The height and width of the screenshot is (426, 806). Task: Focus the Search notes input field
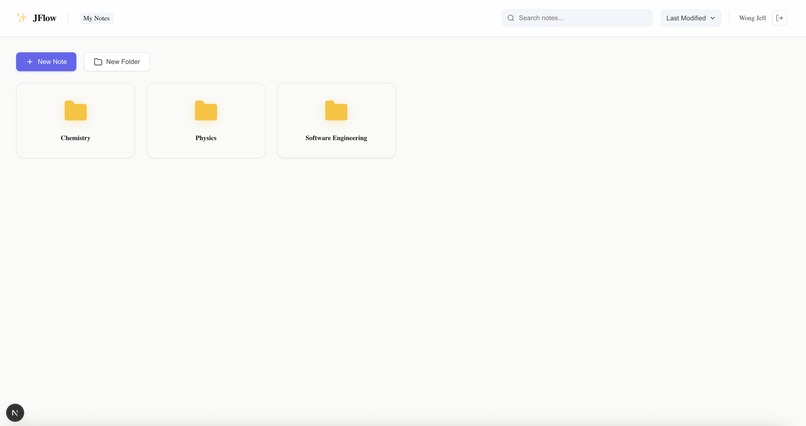577,18
